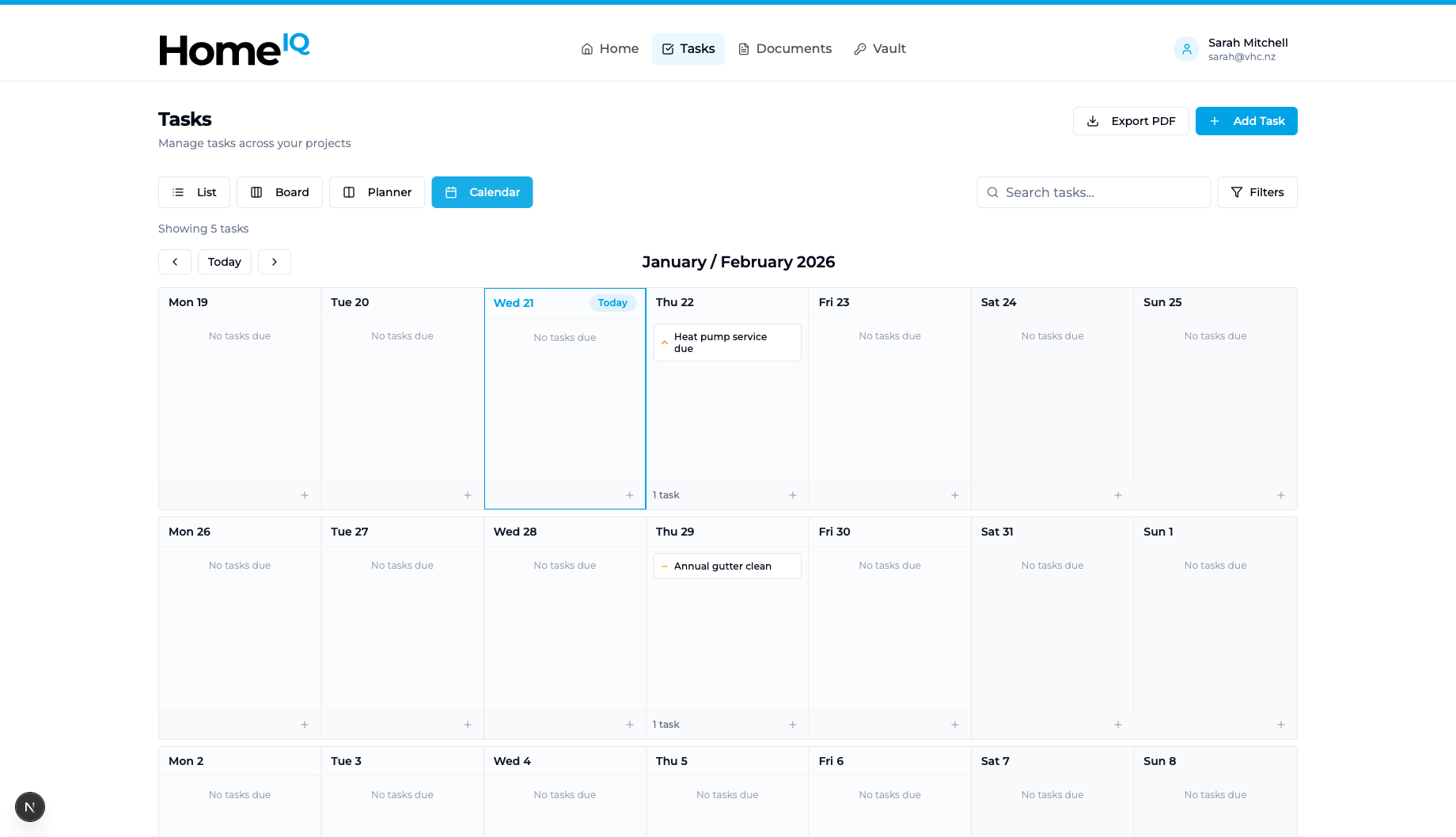Image resolution: width=1456 pixels, height=837 pixels.
Task: Click the plus icon in Wed 21 cell
Action: click(630, 495)
